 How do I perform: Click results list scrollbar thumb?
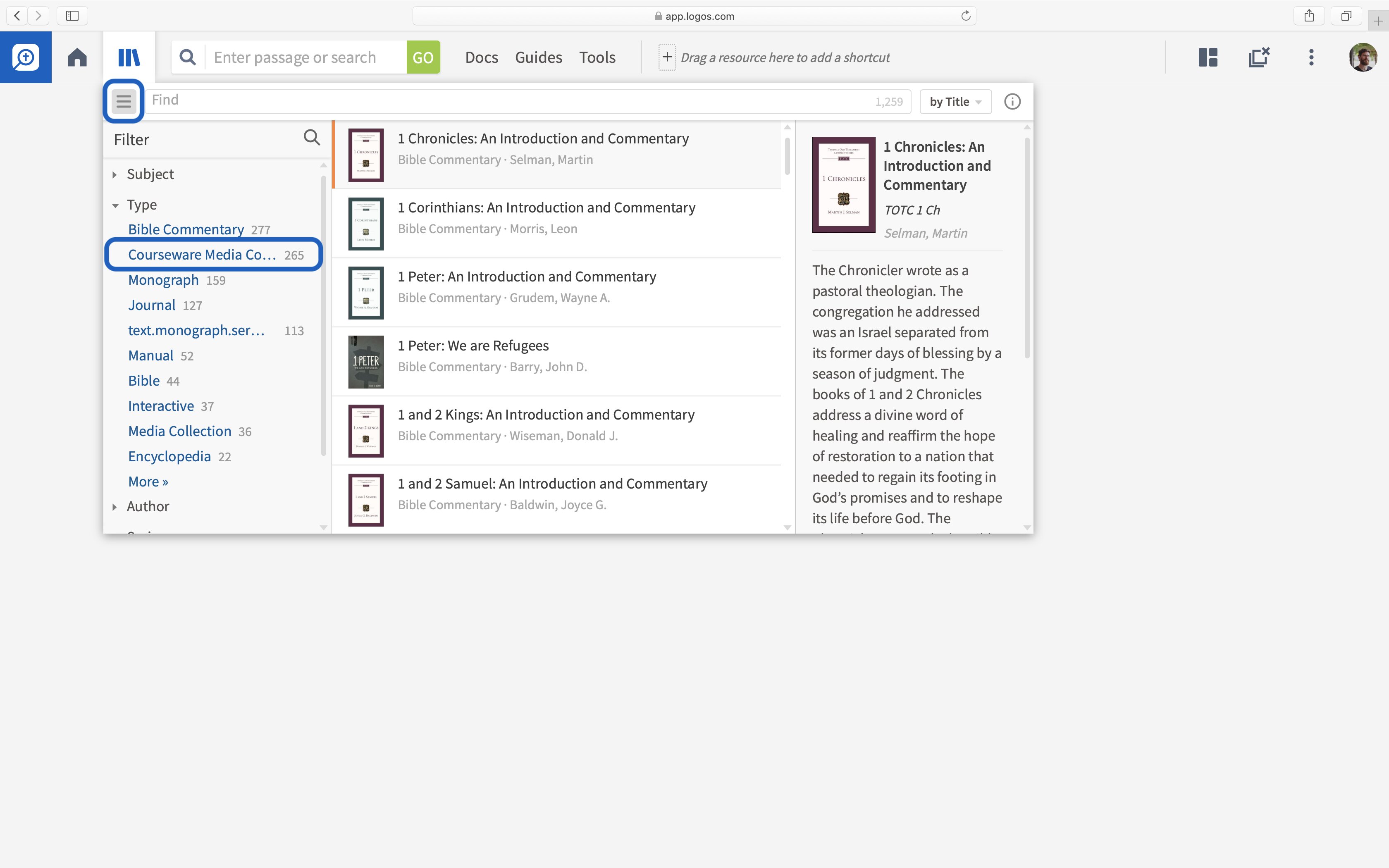point(787,156)
